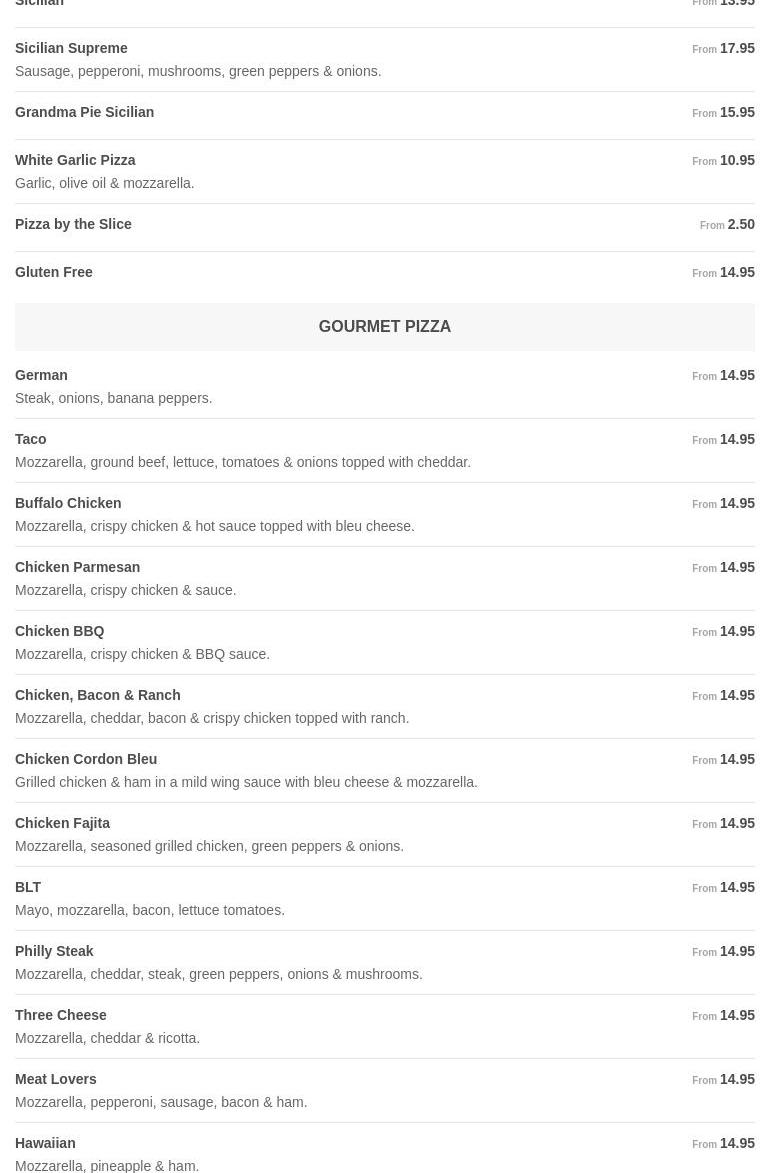Screen dimensions: 770x1173
Task: Choose the Meat Lovers pizza
Action: click(56, 1079)
